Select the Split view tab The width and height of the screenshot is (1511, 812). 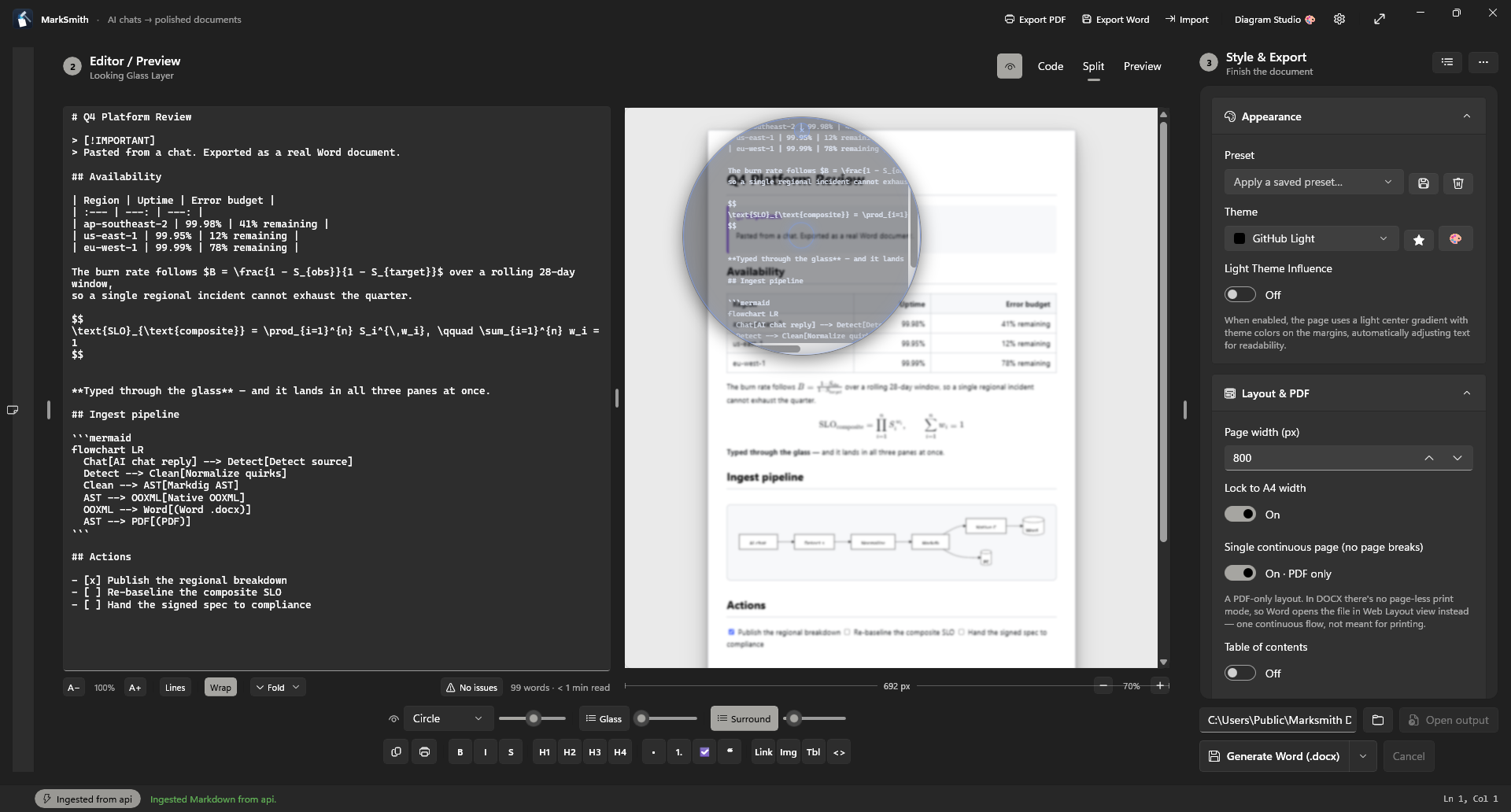tap(1093, 67)
